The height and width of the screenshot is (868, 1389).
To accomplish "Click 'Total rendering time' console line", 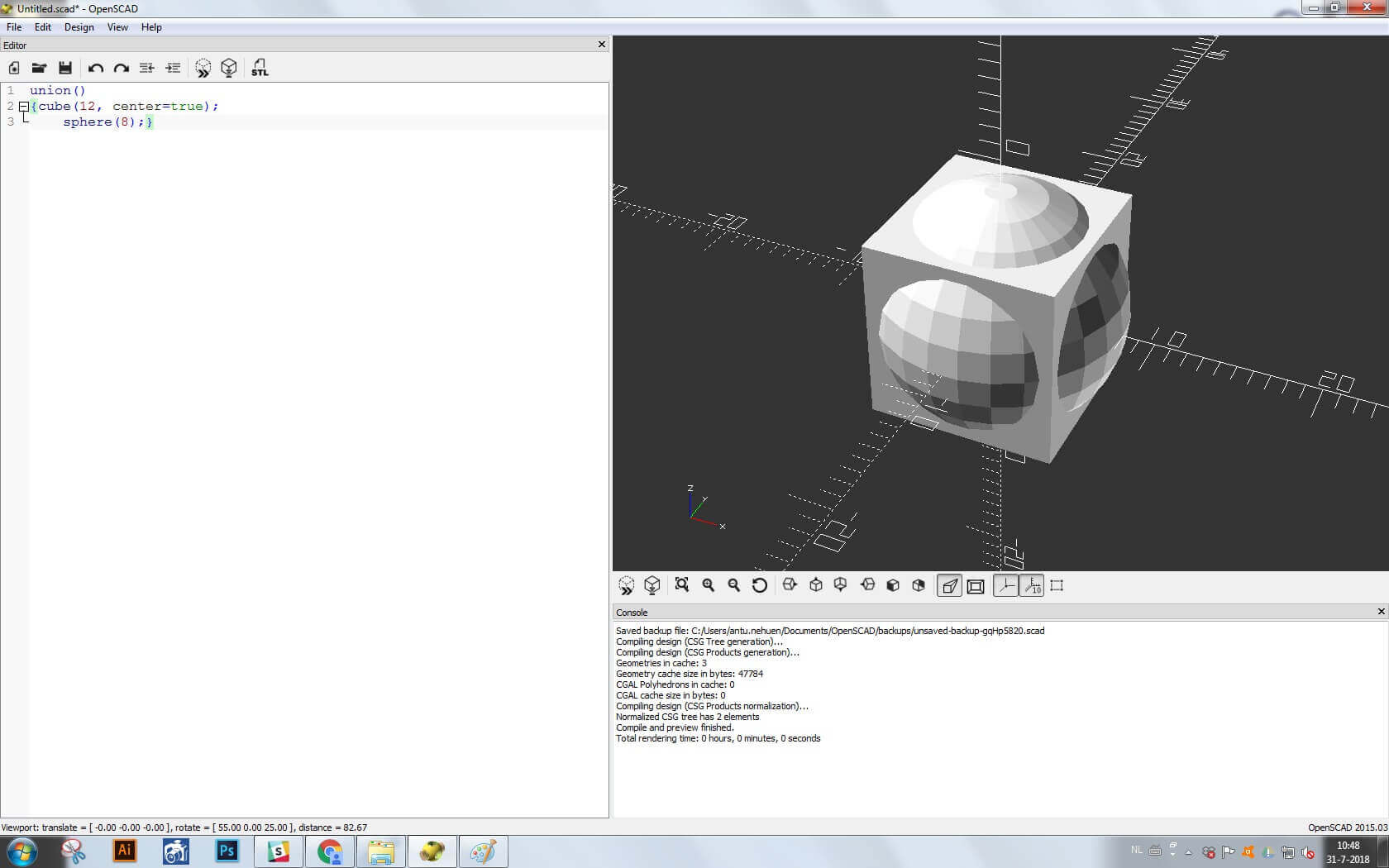I will pyautogui.click(x=718, y=738).
